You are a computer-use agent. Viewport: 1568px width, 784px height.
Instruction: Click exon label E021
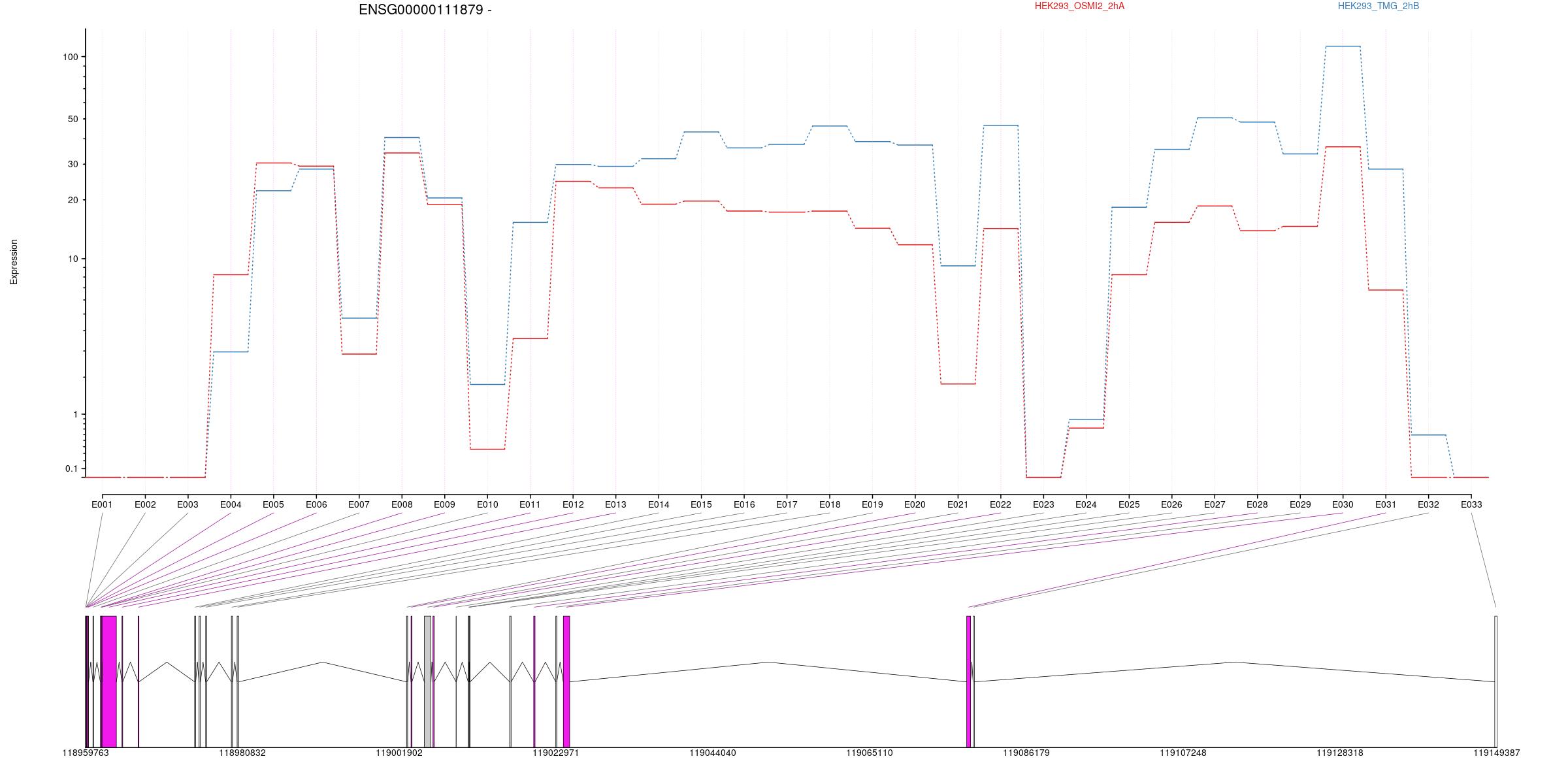958,504
